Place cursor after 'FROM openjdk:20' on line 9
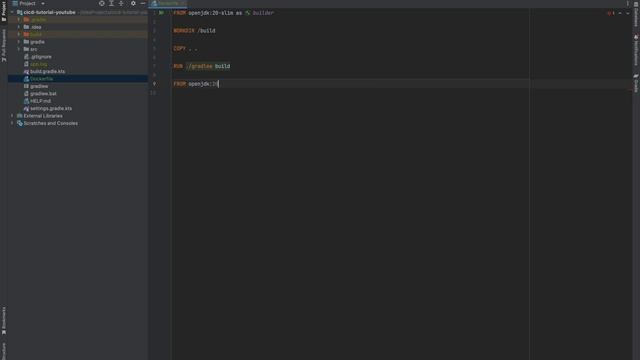640x360 pixels. tap(219, 84)
